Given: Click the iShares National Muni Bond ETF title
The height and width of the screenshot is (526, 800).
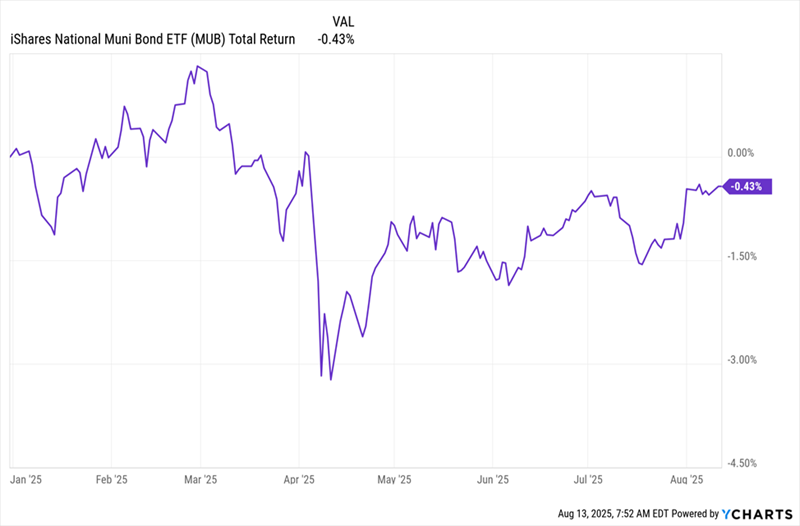Looking at the screenshot, I should click(x=152, y=39).
